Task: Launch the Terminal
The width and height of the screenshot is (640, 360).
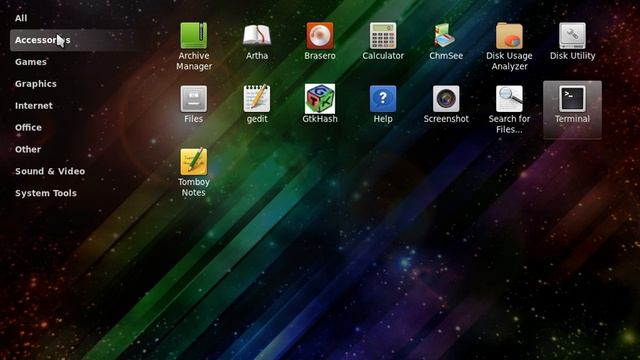Action: click(x=572, y=109)
